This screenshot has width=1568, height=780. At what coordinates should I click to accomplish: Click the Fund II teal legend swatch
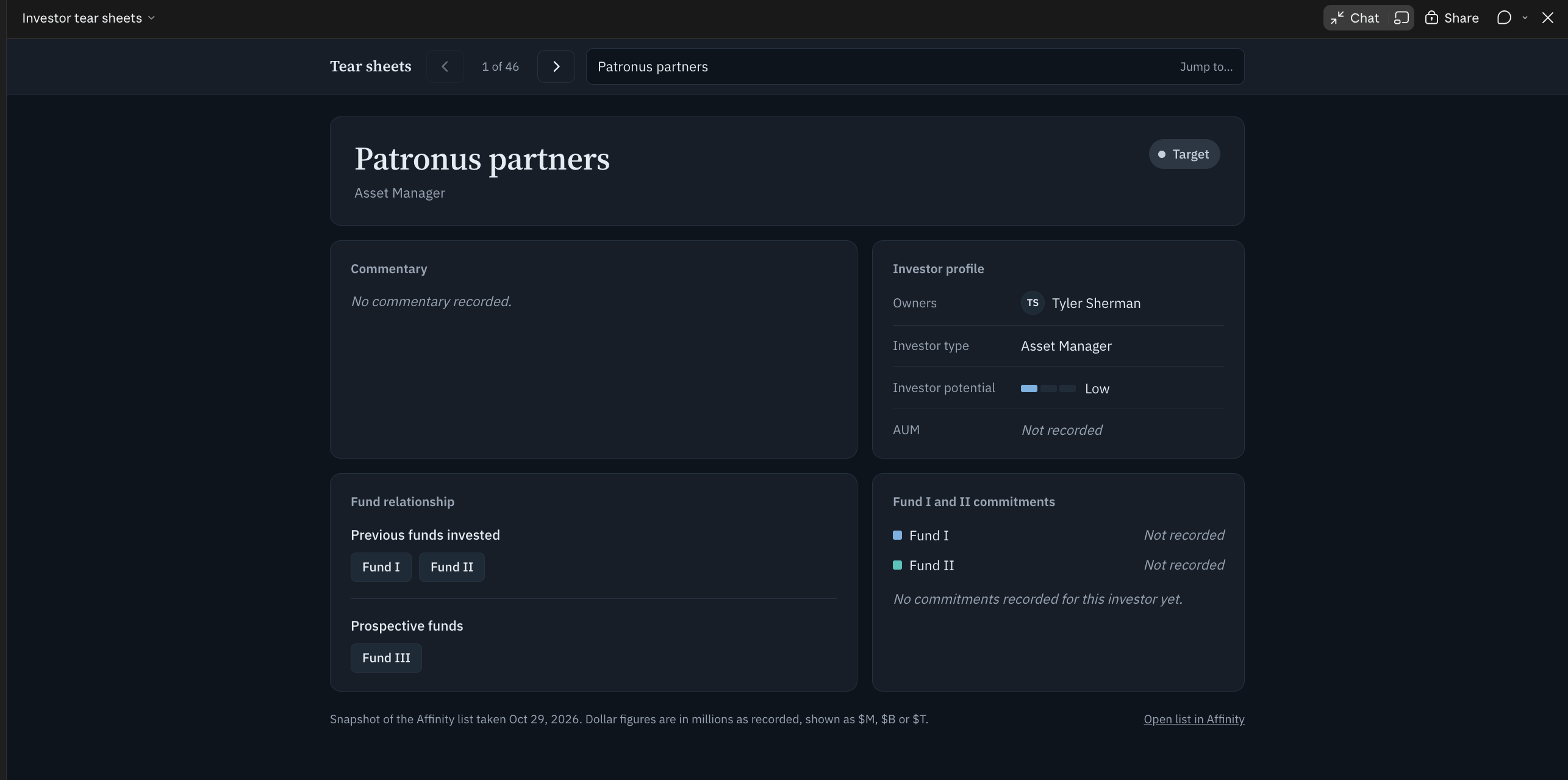[897, 565]
